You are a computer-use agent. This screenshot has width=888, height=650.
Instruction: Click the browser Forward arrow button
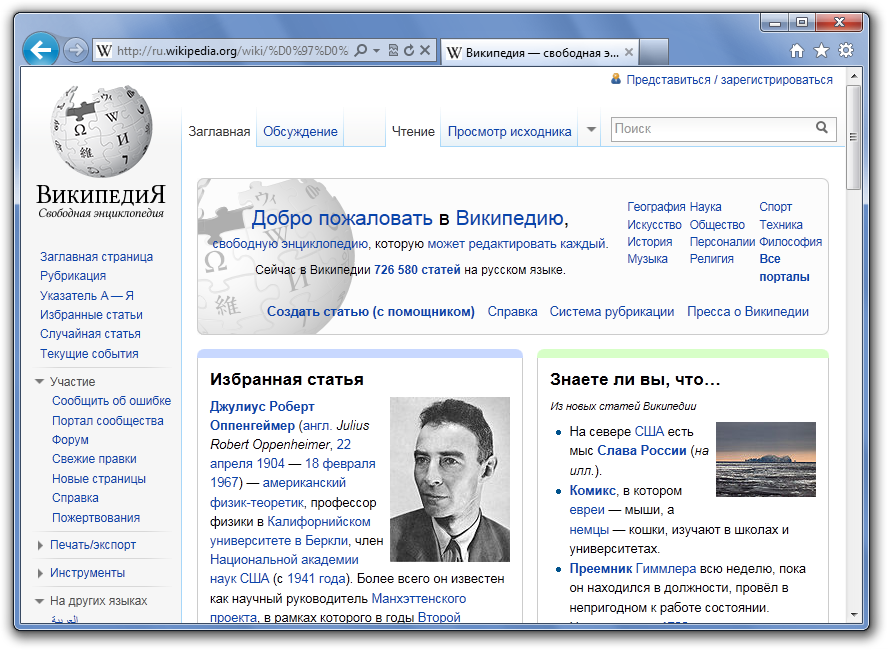click(75, 50)
